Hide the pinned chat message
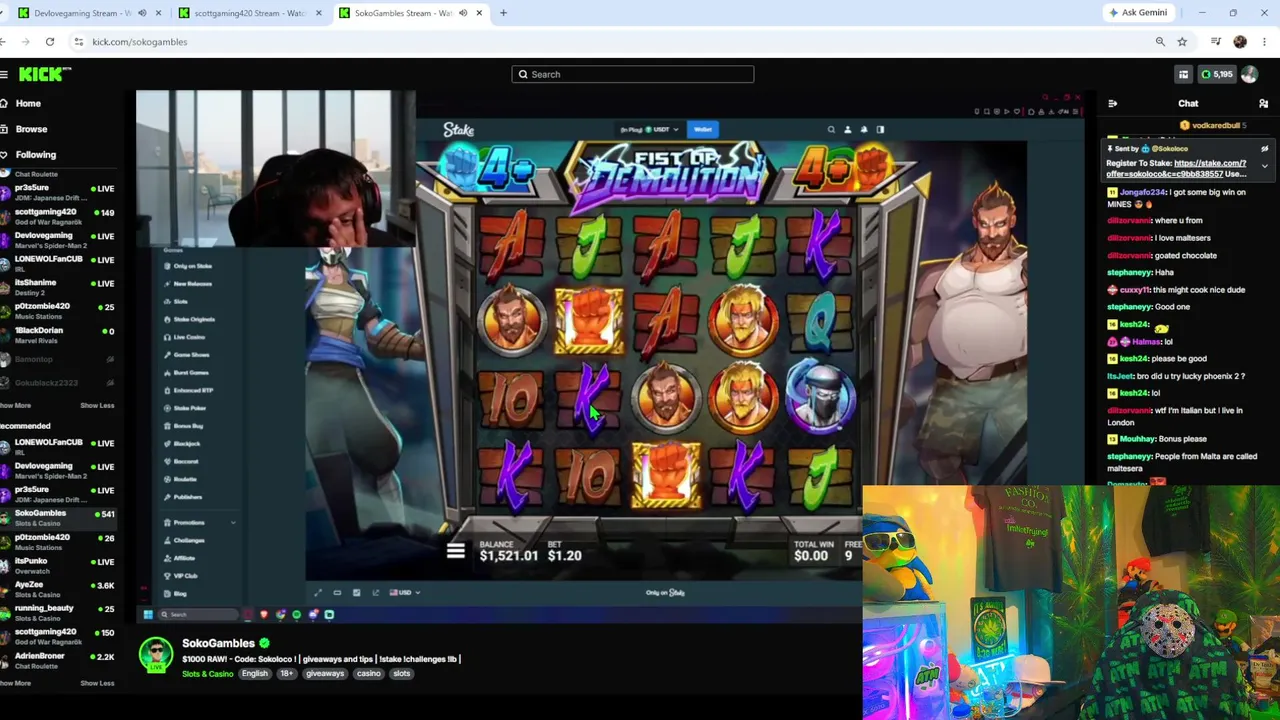This screenshot has width=1280, height=720. 1264,149
